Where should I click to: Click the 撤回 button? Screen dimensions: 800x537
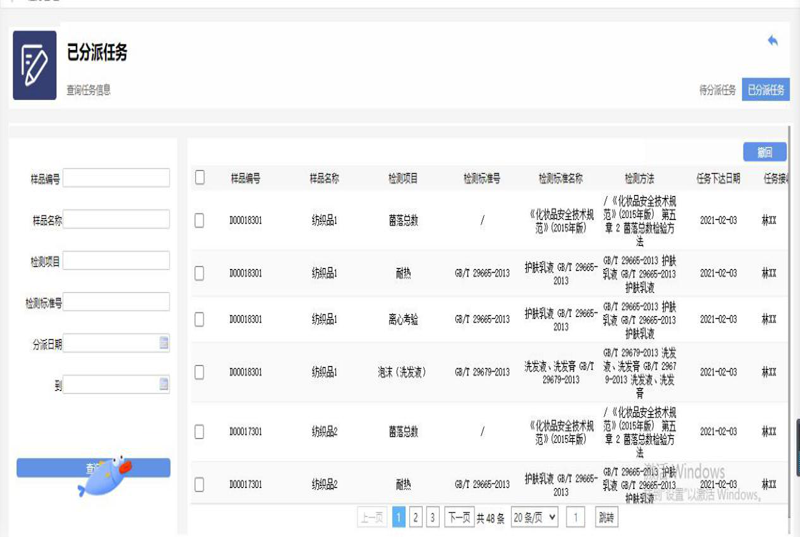765,153
